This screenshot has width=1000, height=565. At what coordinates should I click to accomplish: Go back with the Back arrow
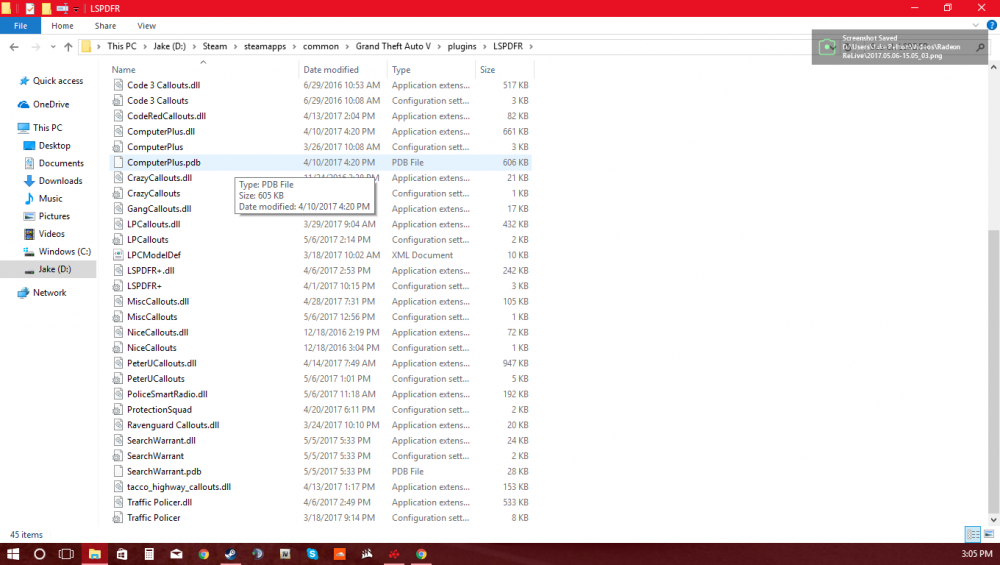point(14,47)
